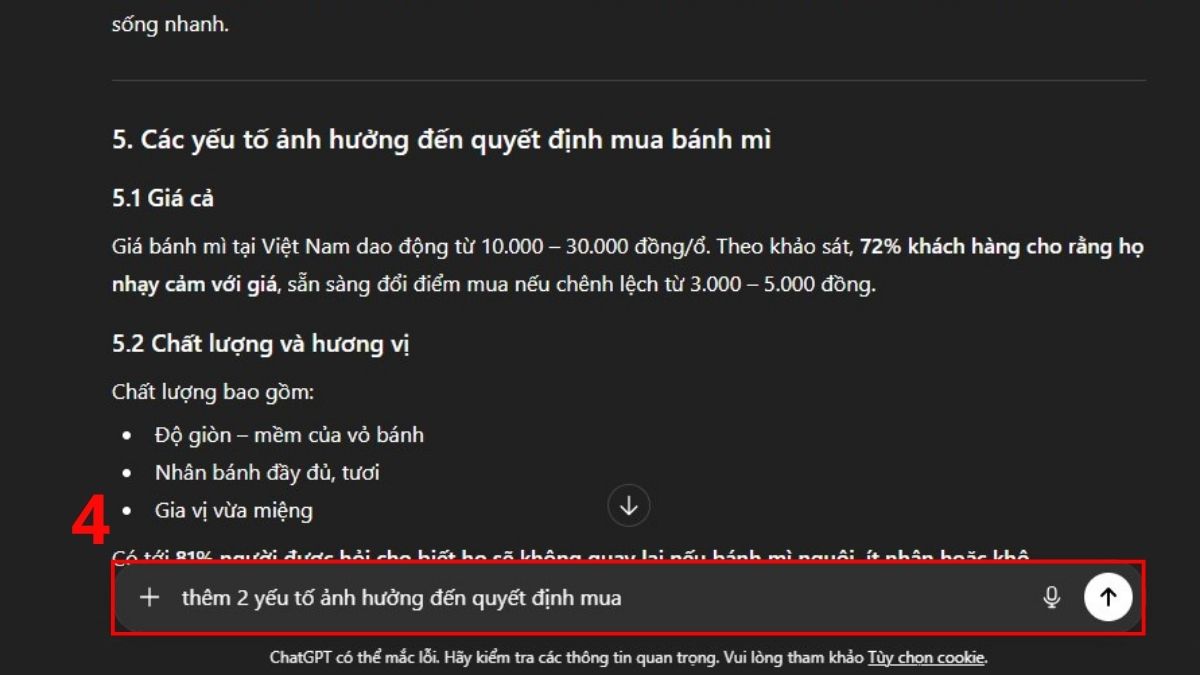Click the text "sống nhanh." at top

click(170, 24)
